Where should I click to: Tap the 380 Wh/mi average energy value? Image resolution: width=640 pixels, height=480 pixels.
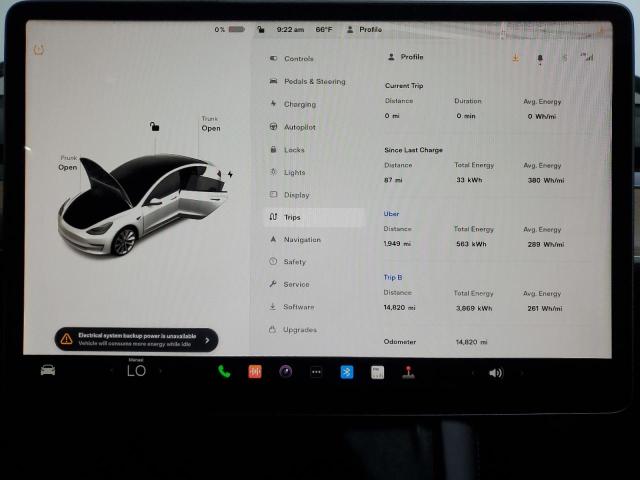546,180
